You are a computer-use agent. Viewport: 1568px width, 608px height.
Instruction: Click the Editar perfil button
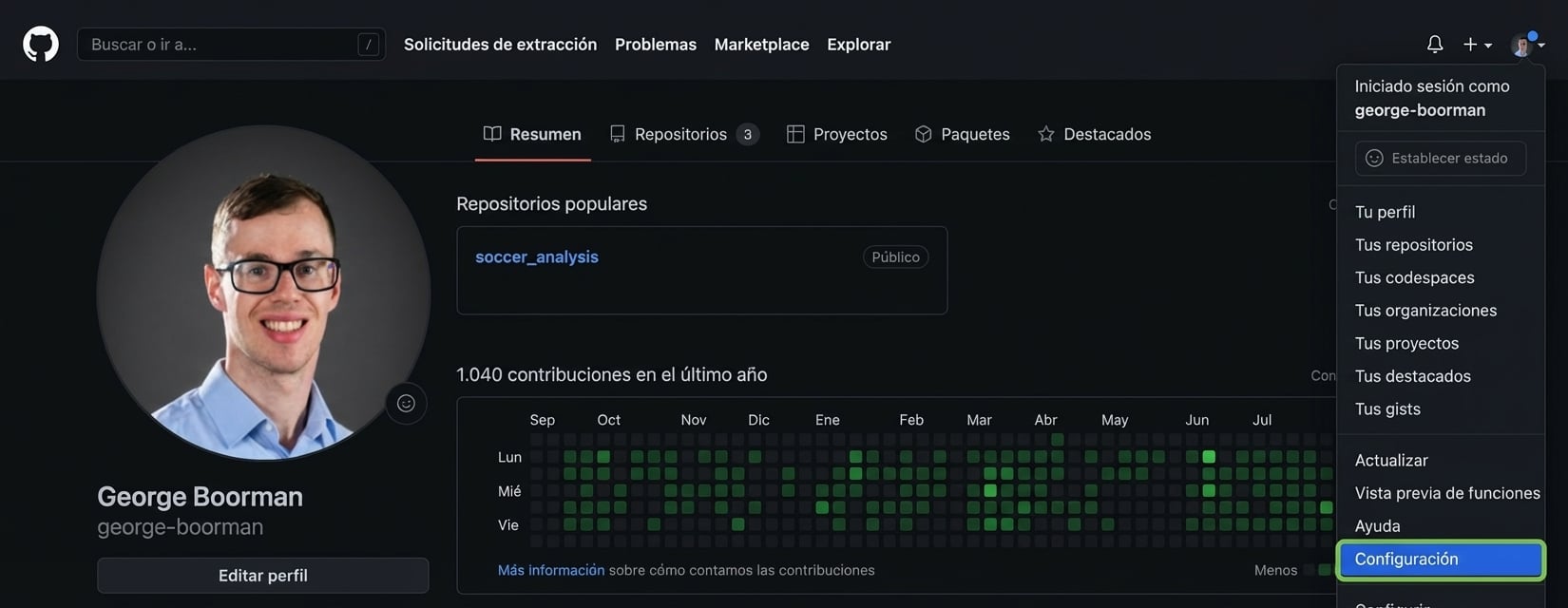click(263, 576)
